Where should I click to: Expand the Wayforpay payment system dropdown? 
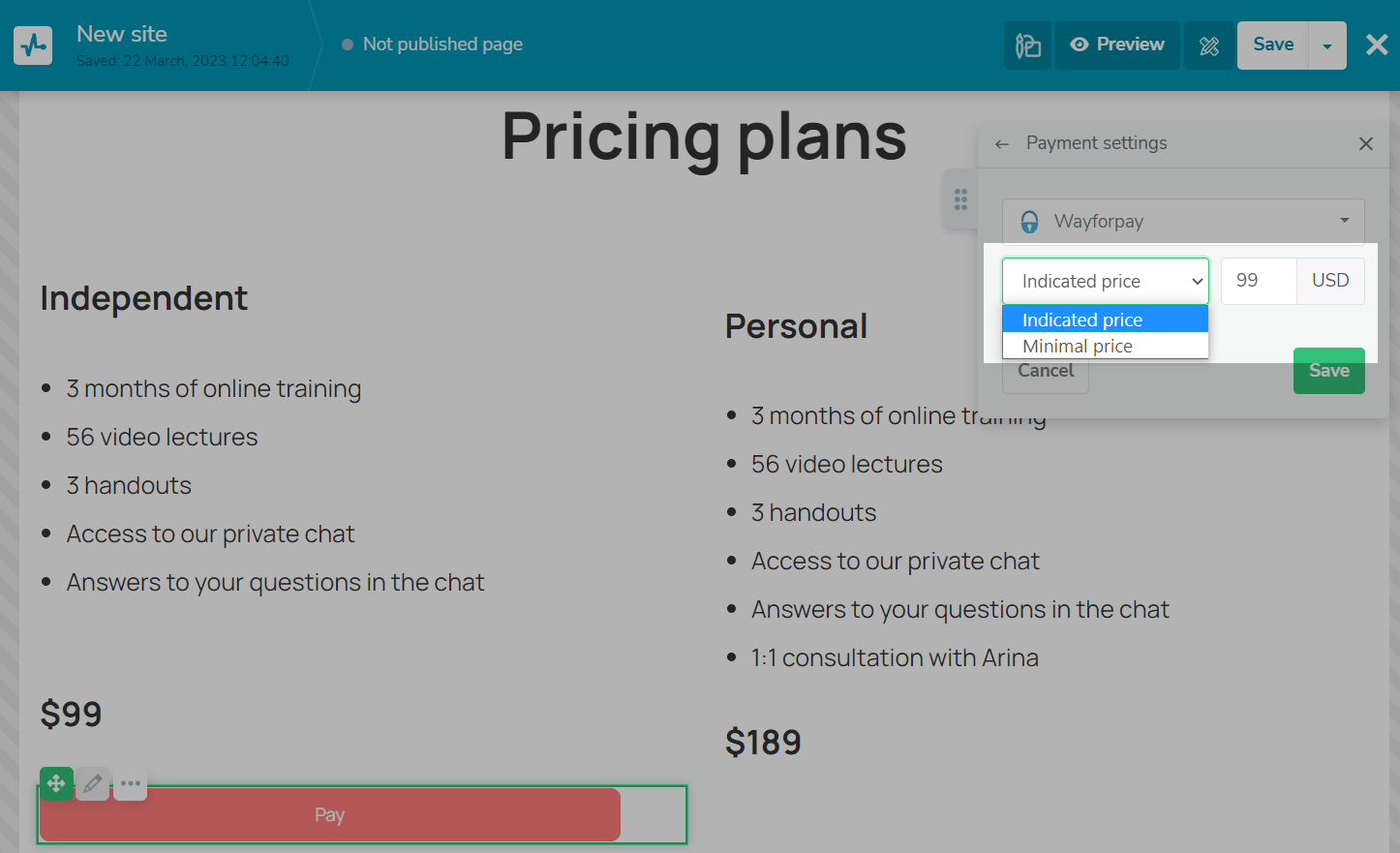pos(1183,222)
